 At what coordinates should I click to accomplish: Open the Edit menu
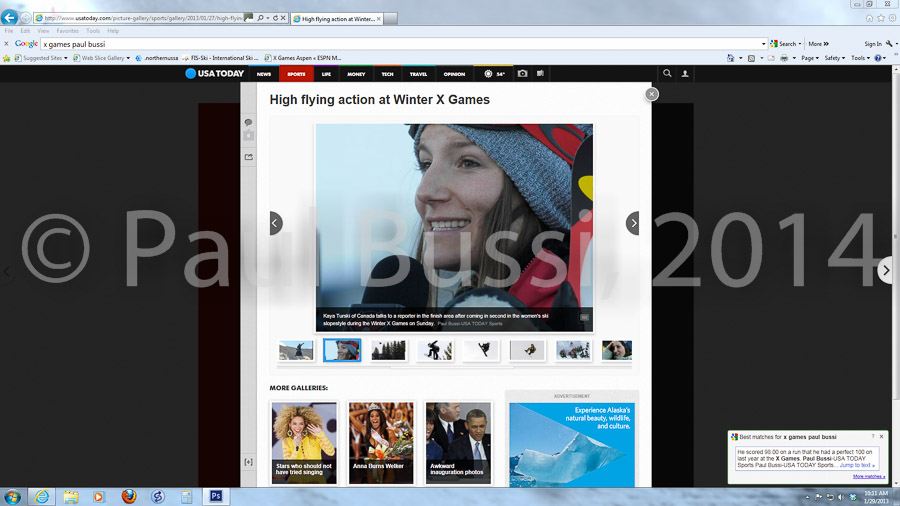click(25, 31)
